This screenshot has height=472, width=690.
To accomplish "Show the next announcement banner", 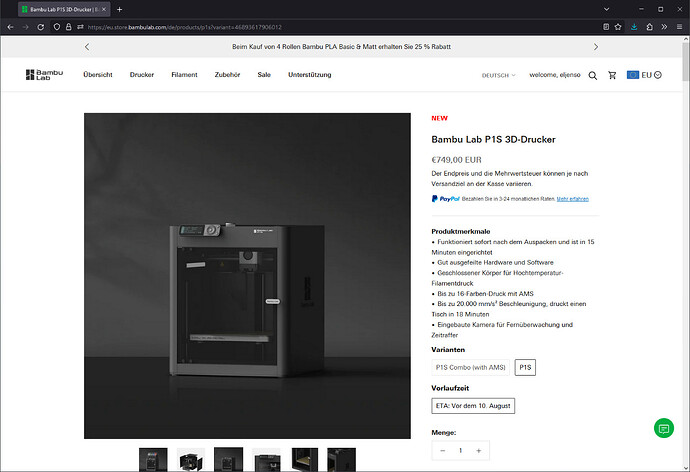I will pyautogui.click(x=596, y=47).
